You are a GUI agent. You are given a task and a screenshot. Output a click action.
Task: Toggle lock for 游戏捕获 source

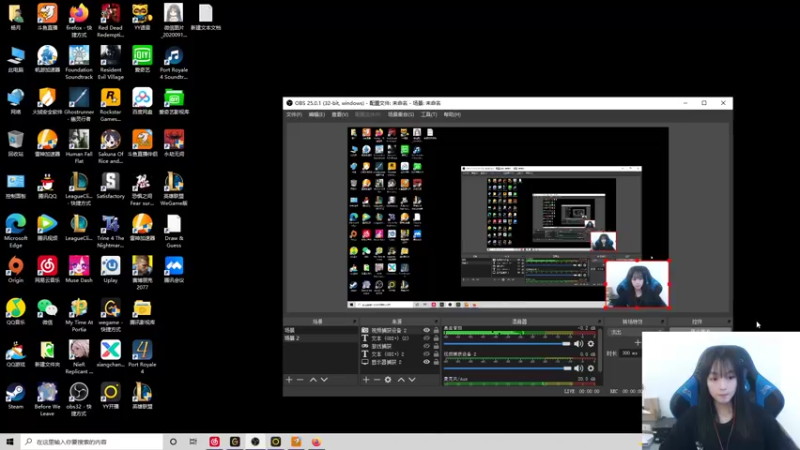click(436, 346)
